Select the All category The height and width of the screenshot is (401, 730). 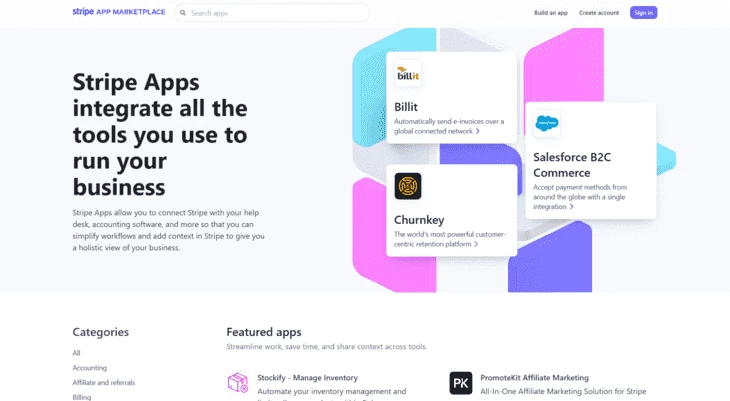coord(76,353)
